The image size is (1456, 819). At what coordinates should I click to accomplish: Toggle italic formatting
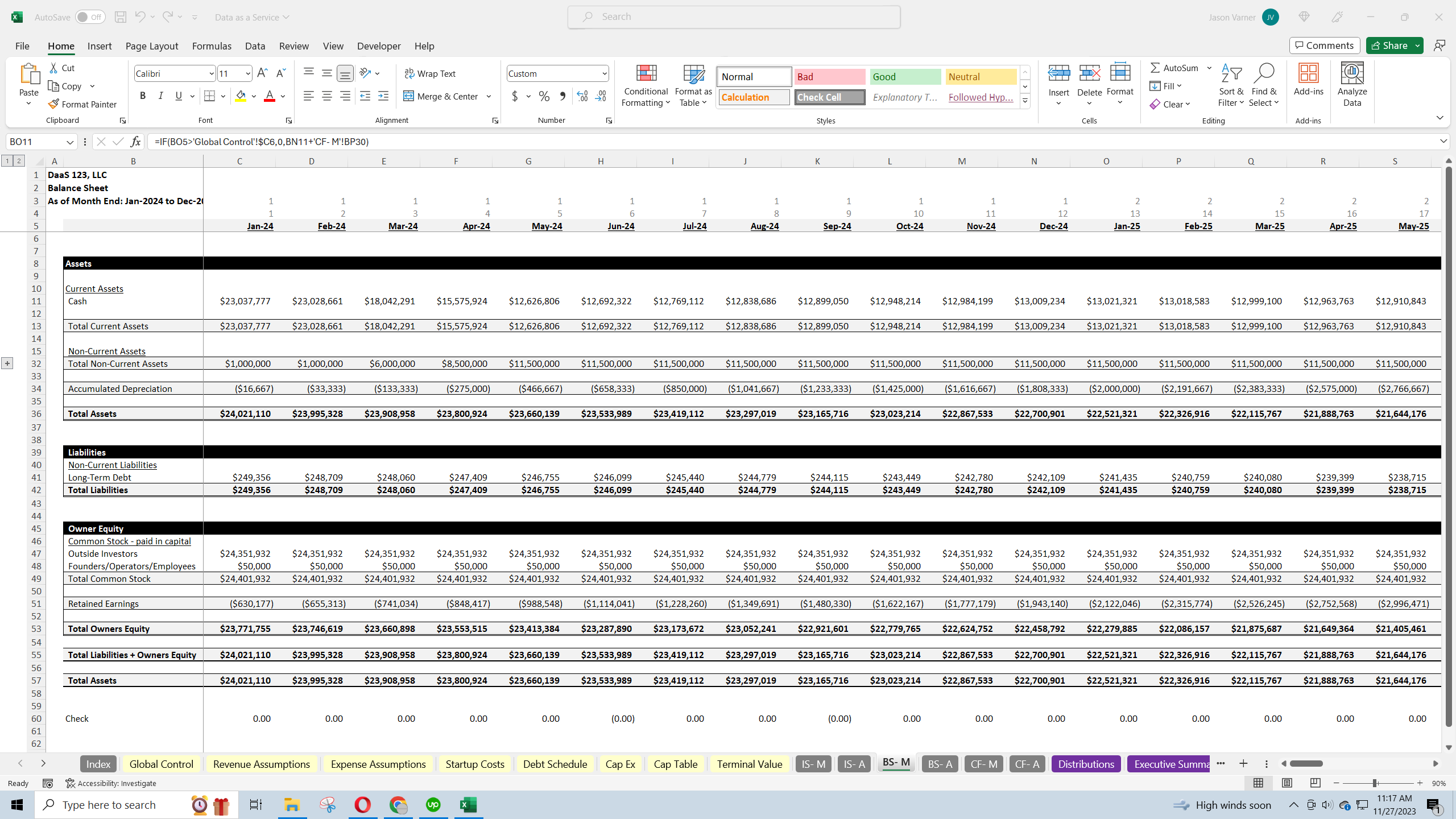tap(161, 96)
